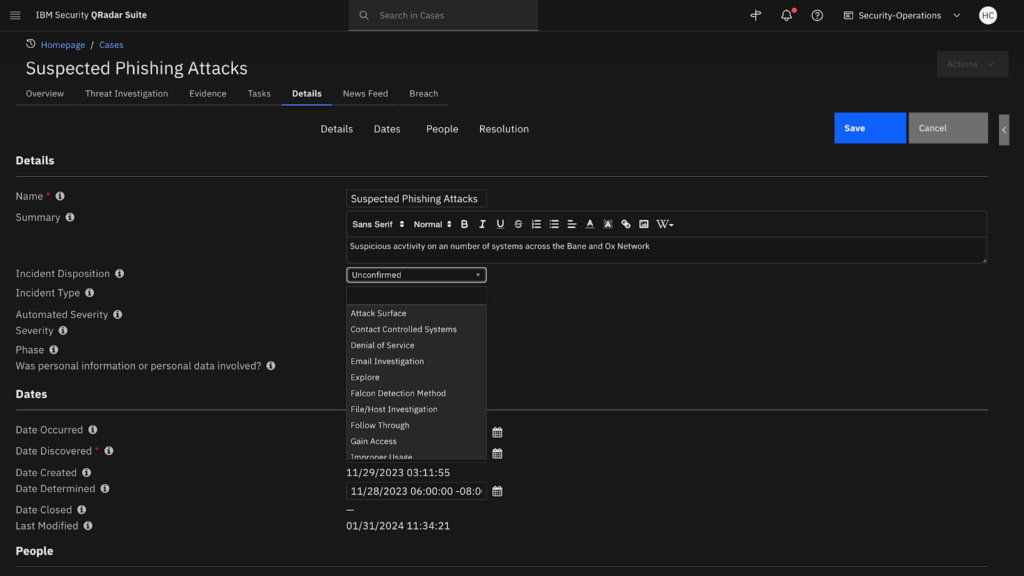1024x576 pixels.
Task: Click the help question mark icon
Action: (x=817, y=16)
